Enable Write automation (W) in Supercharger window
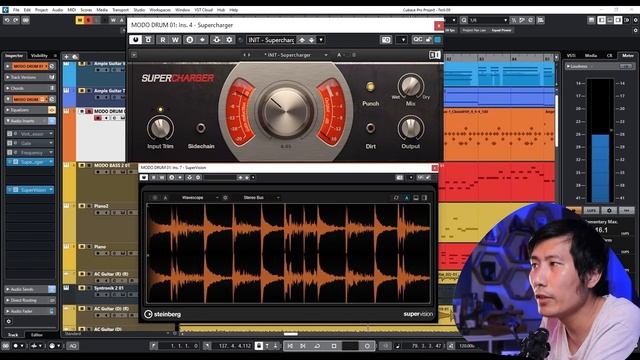Image resolution: width=640 pixels, height=360 pixels. (x=175, y=40)
